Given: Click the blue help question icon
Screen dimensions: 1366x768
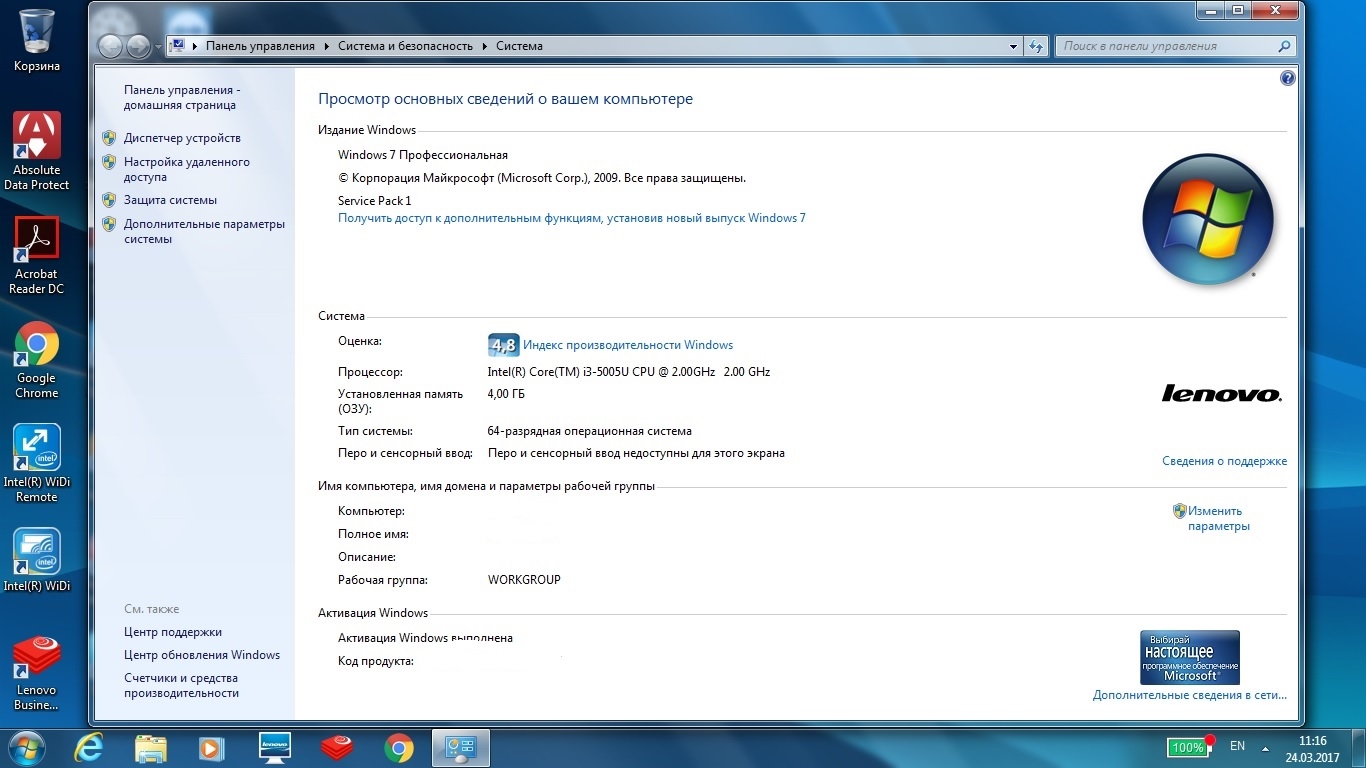Looking at the screenshot, I should coord(1288,78).
